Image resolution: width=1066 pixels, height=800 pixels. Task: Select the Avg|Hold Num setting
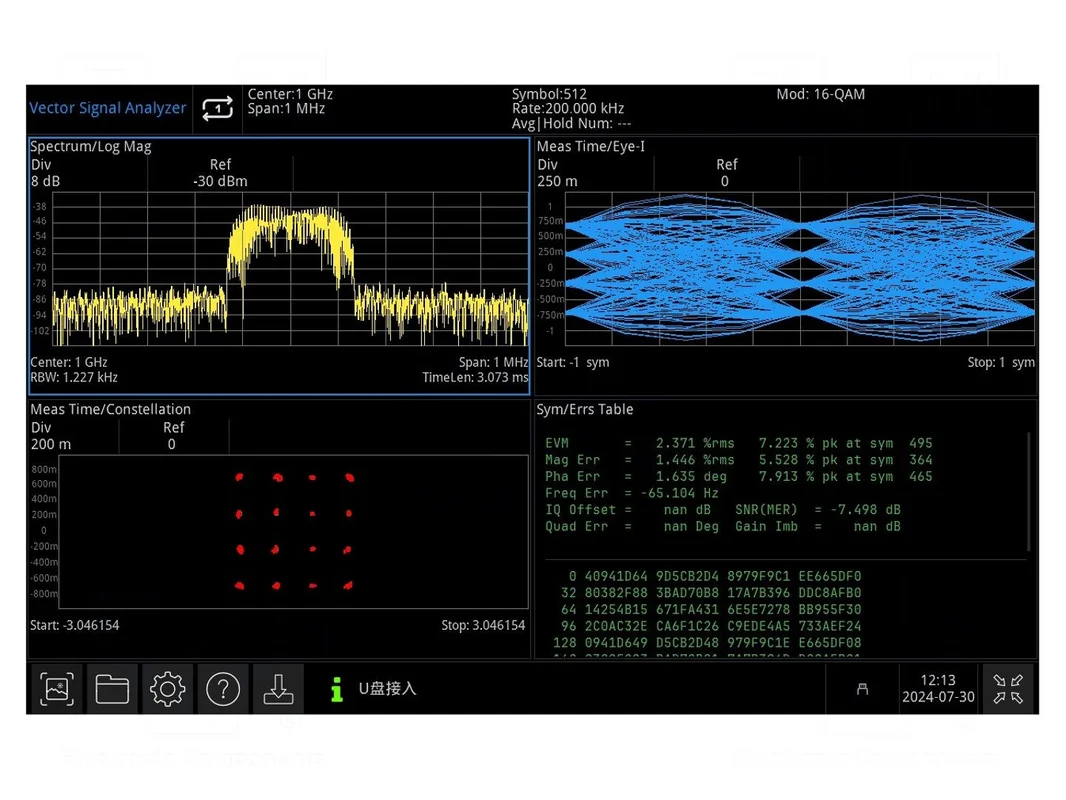[x=572, y=124]
